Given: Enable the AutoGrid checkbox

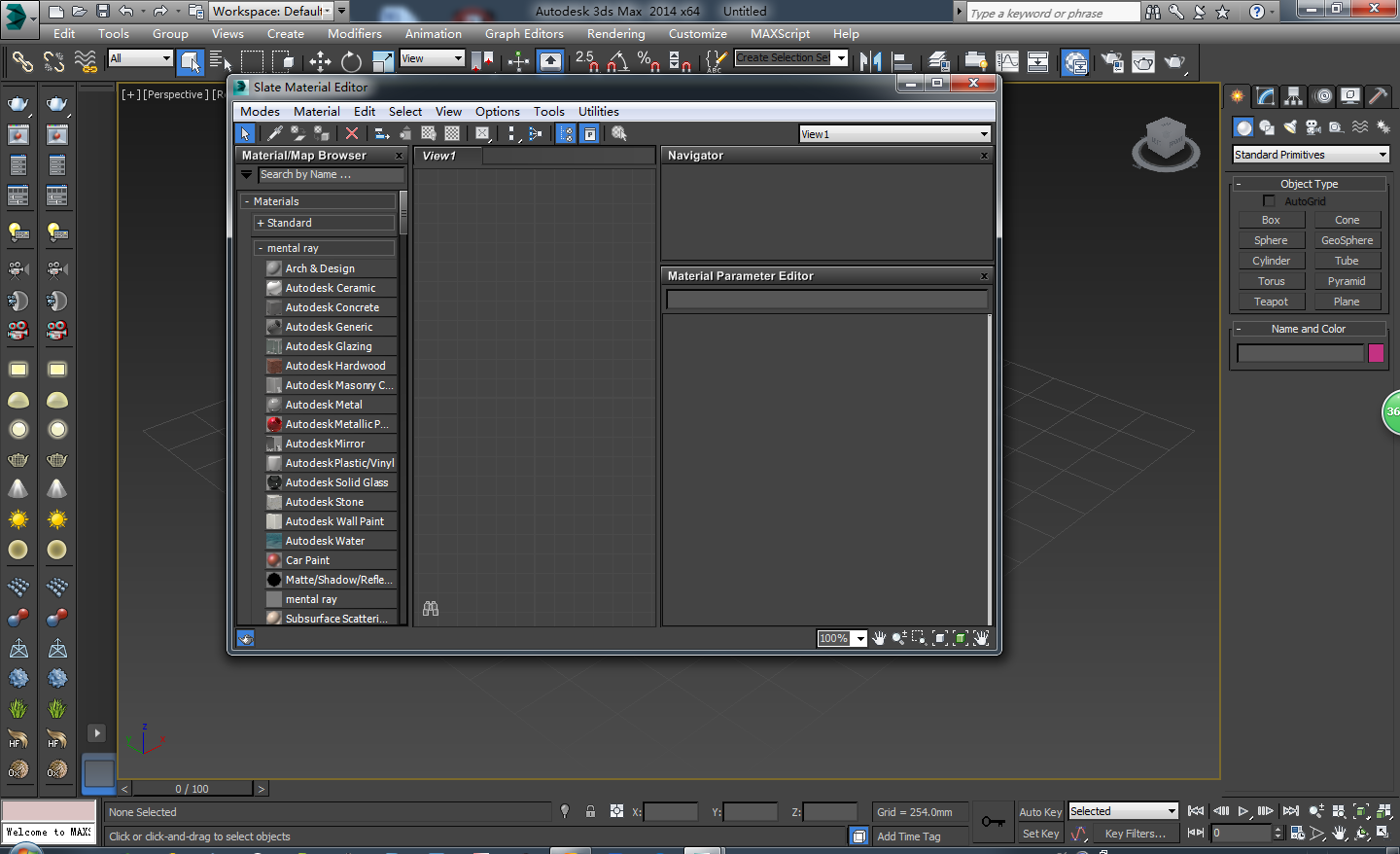Looking at the screenshot, I should click(x=1269, y=201).
